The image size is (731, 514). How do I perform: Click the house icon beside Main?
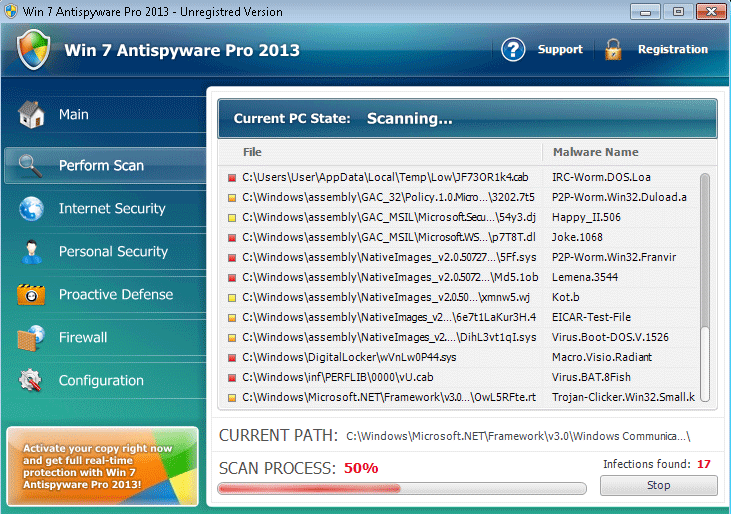[31, 115]
